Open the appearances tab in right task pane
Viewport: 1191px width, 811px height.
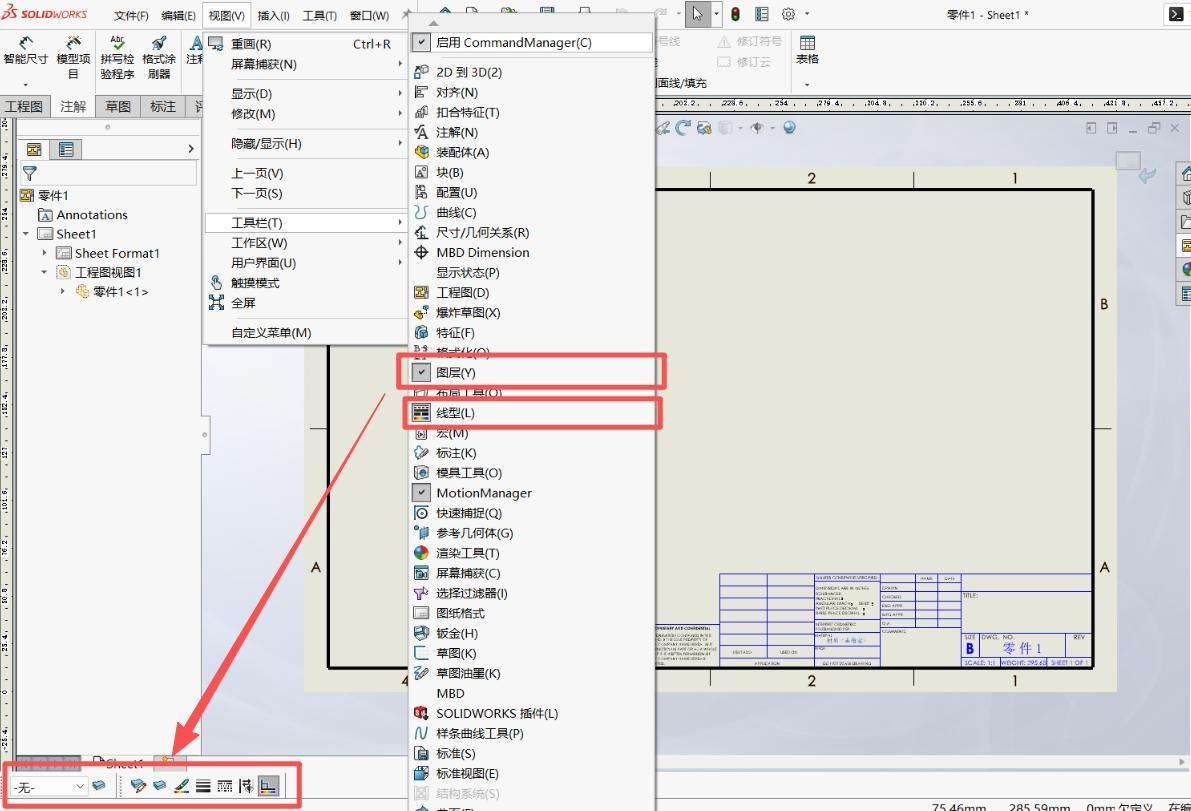[x=1185, y=269]
